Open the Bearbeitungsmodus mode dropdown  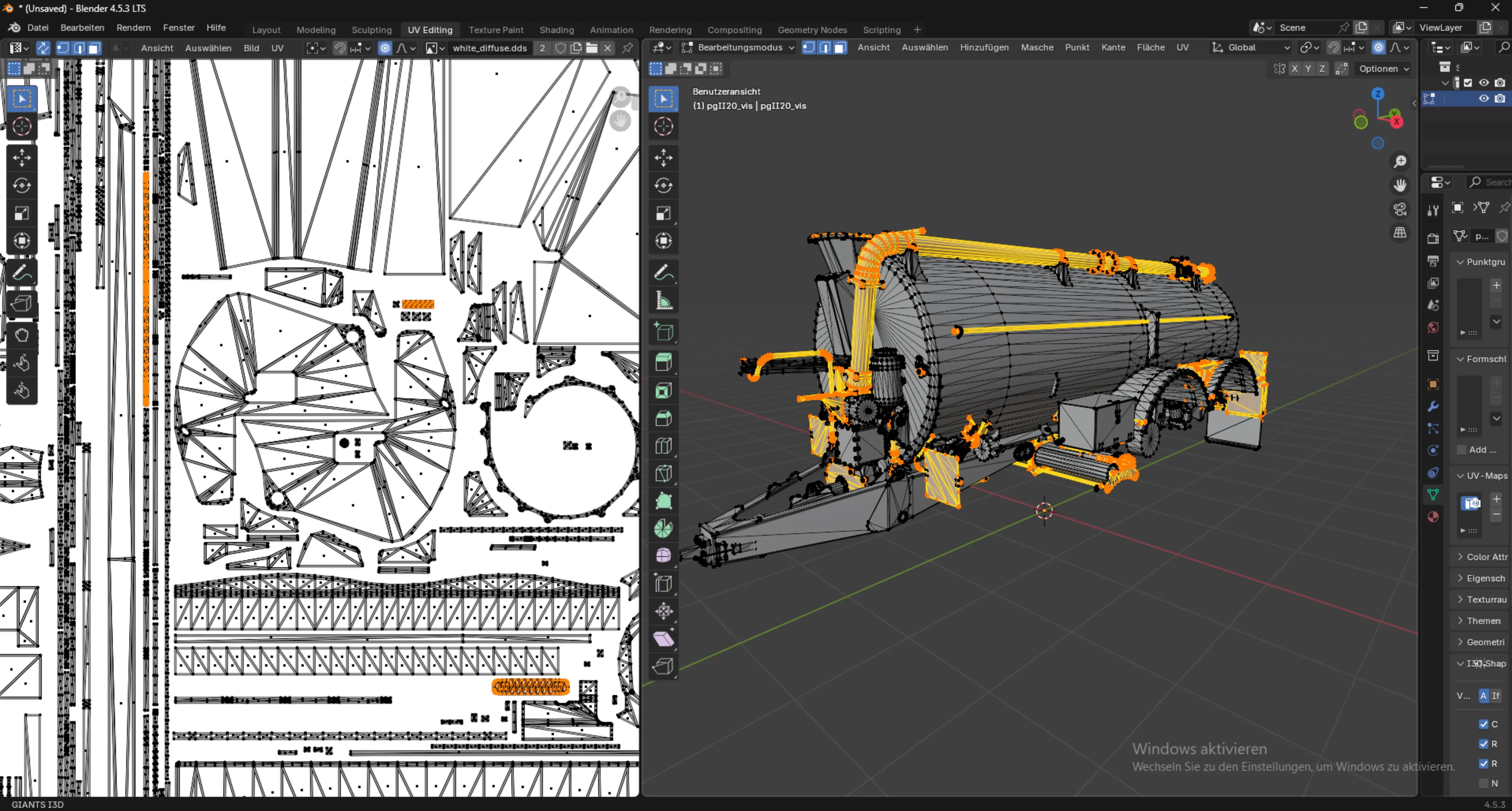pyautogui.click(x=738, y=48)
